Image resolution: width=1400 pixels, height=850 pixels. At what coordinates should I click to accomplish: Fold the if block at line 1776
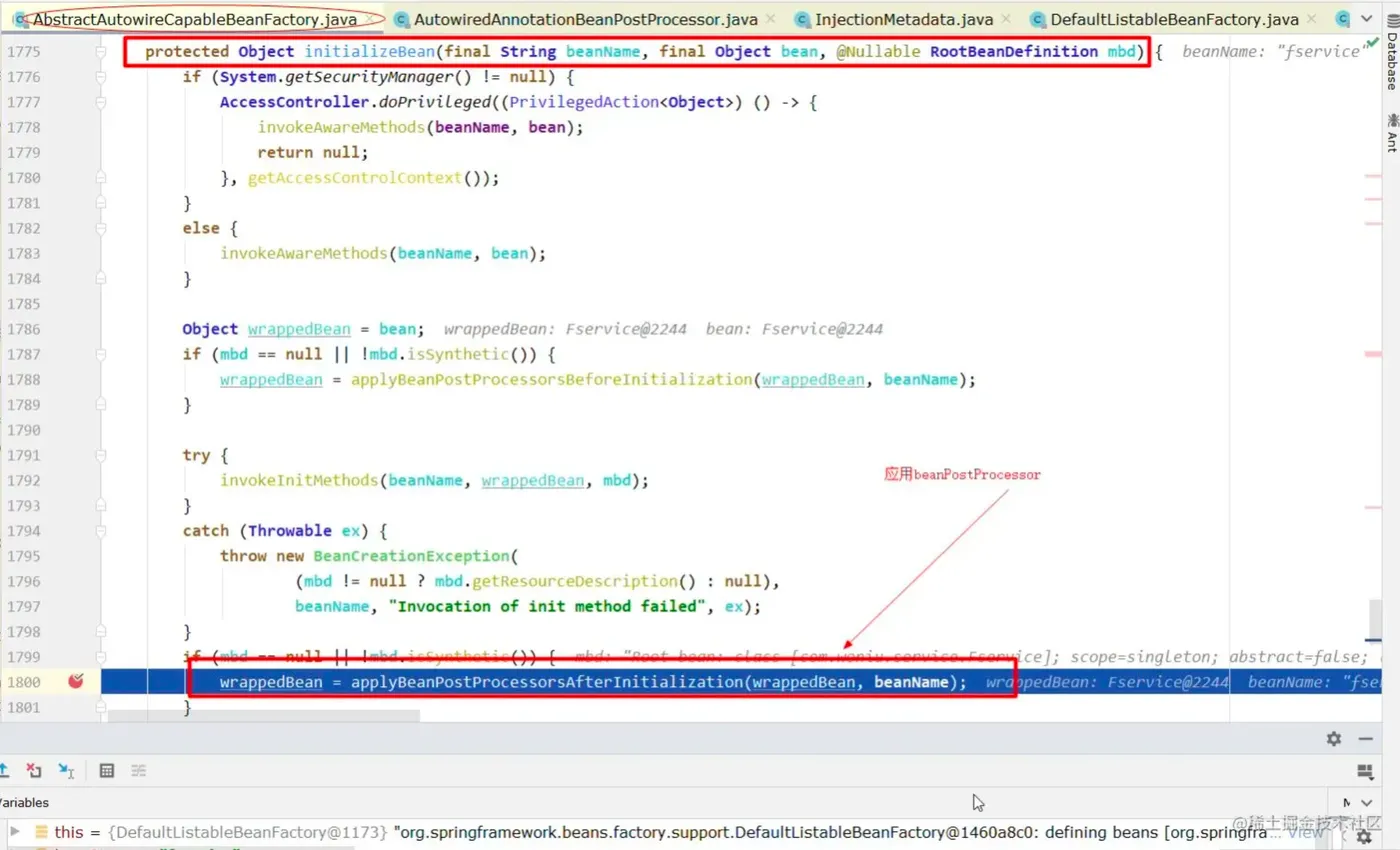tap(101, 76)
